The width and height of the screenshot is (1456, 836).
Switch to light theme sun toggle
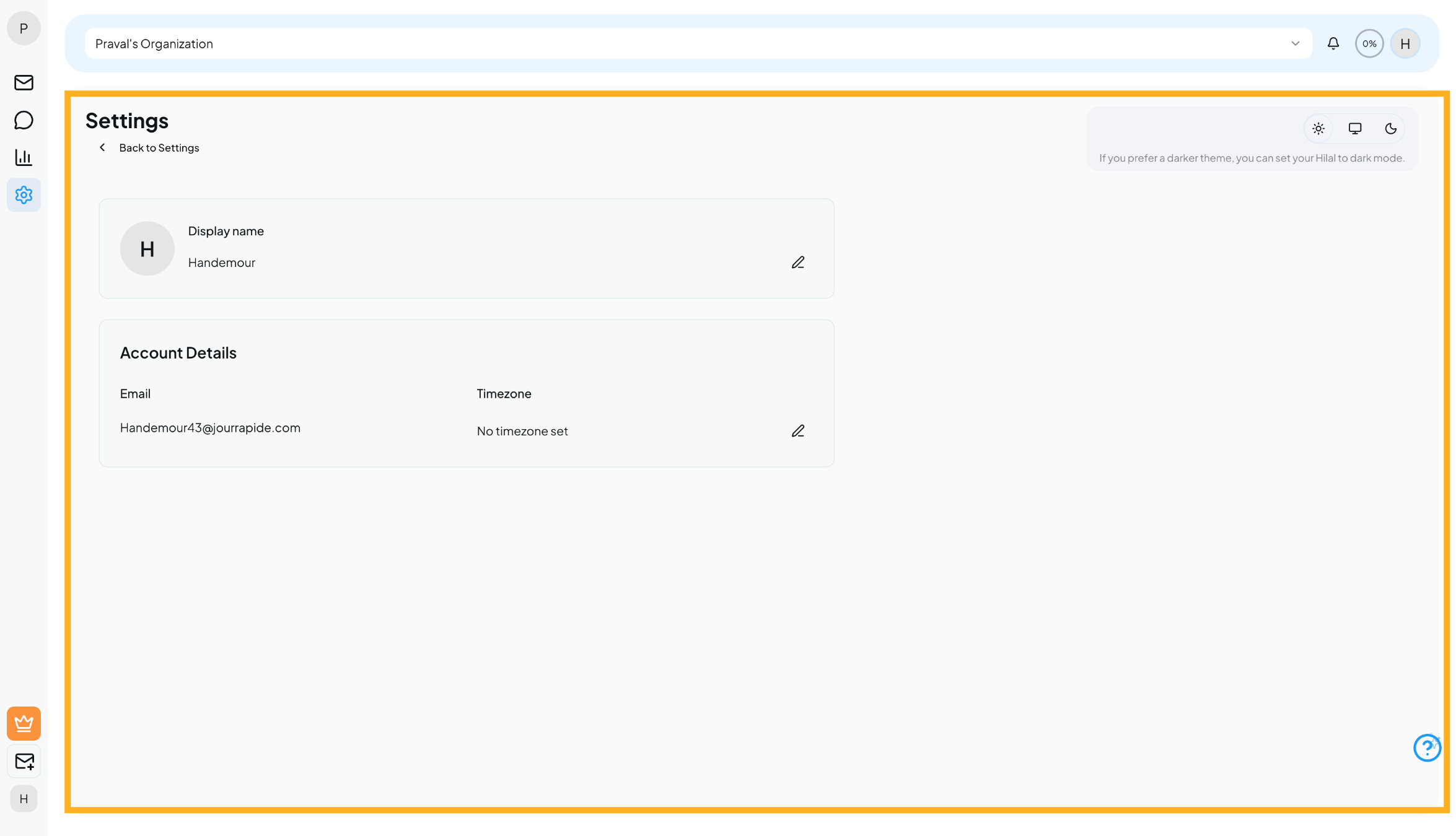click(x=1318, y=129)
